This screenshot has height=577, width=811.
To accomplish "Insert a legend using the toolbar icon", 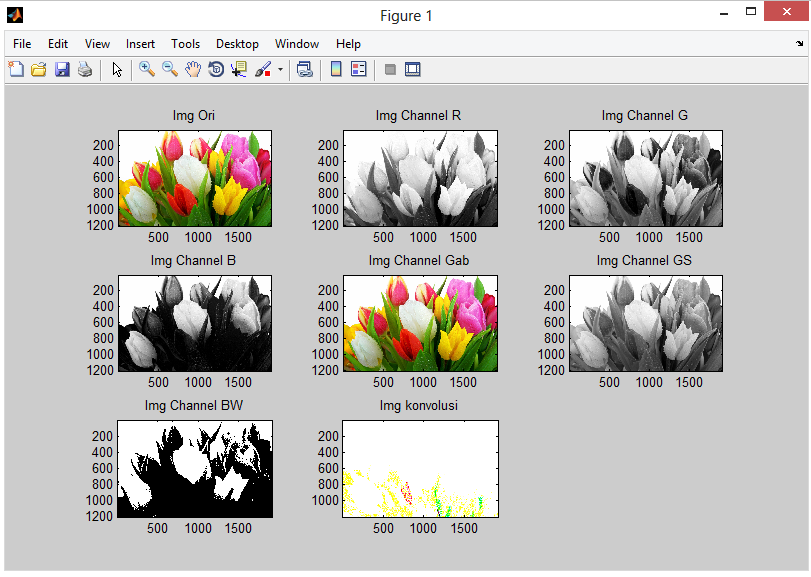I will point(358,69).
